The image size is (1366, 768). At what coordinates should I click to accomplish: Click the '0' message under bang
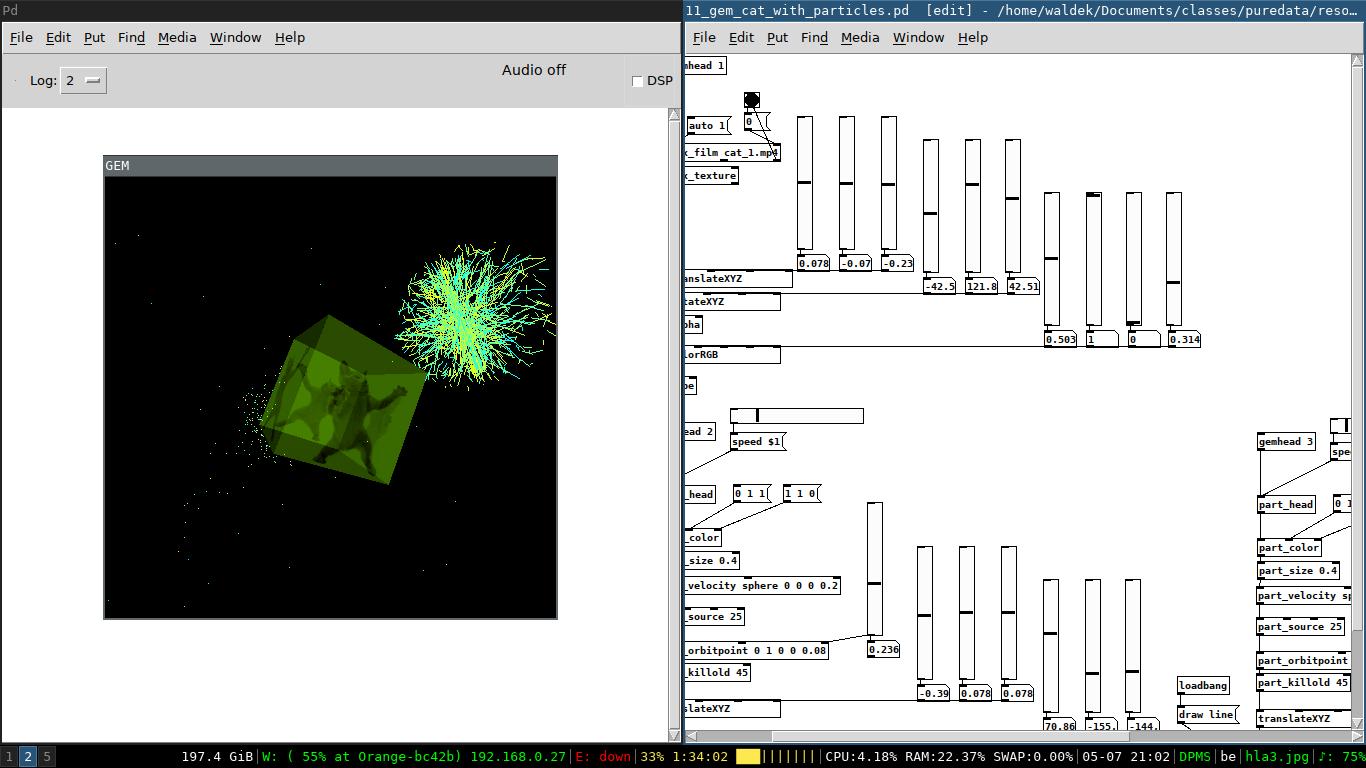click(756, 122)
